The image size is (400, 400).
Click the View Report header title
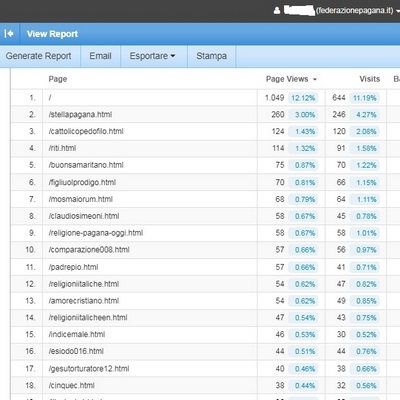[x=52, y=34]
